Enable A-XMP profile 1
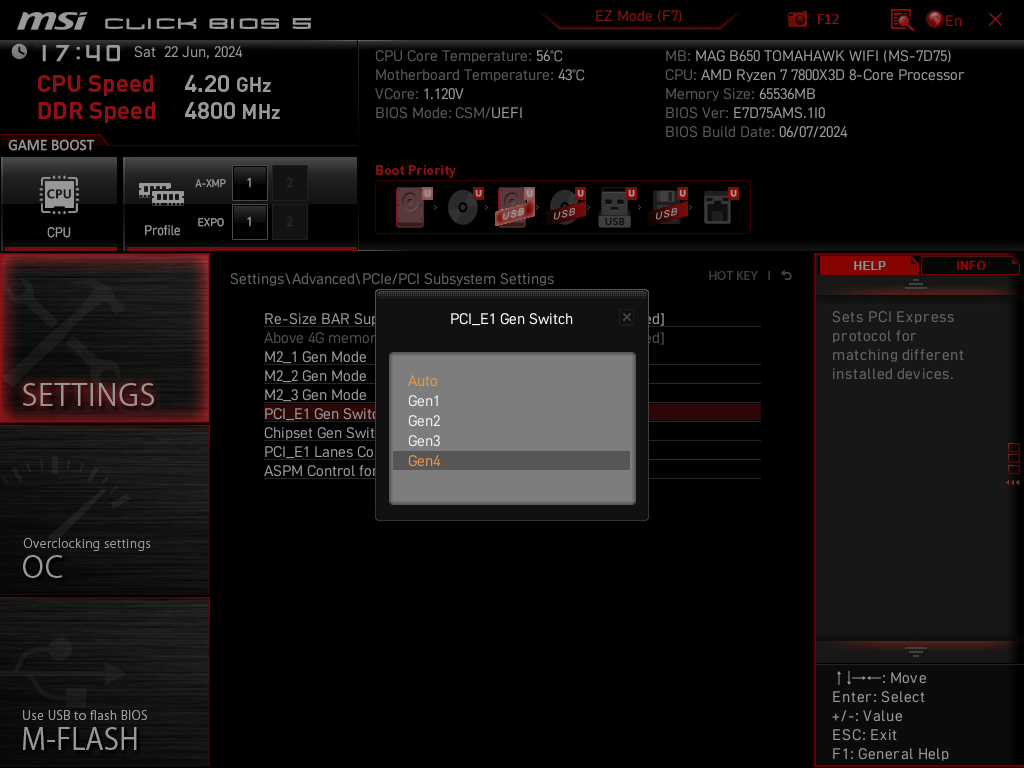This screenshot has height=768, width=1024. click(x=249, y=183)
